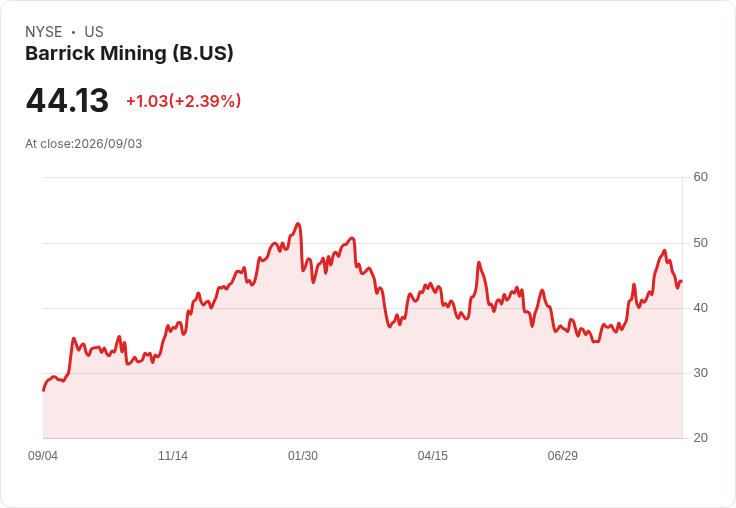The height and width of the screenshot is (508, 736).
Task: Click the chart's highest peak near 01/30
Action: [x=298, y=224]
